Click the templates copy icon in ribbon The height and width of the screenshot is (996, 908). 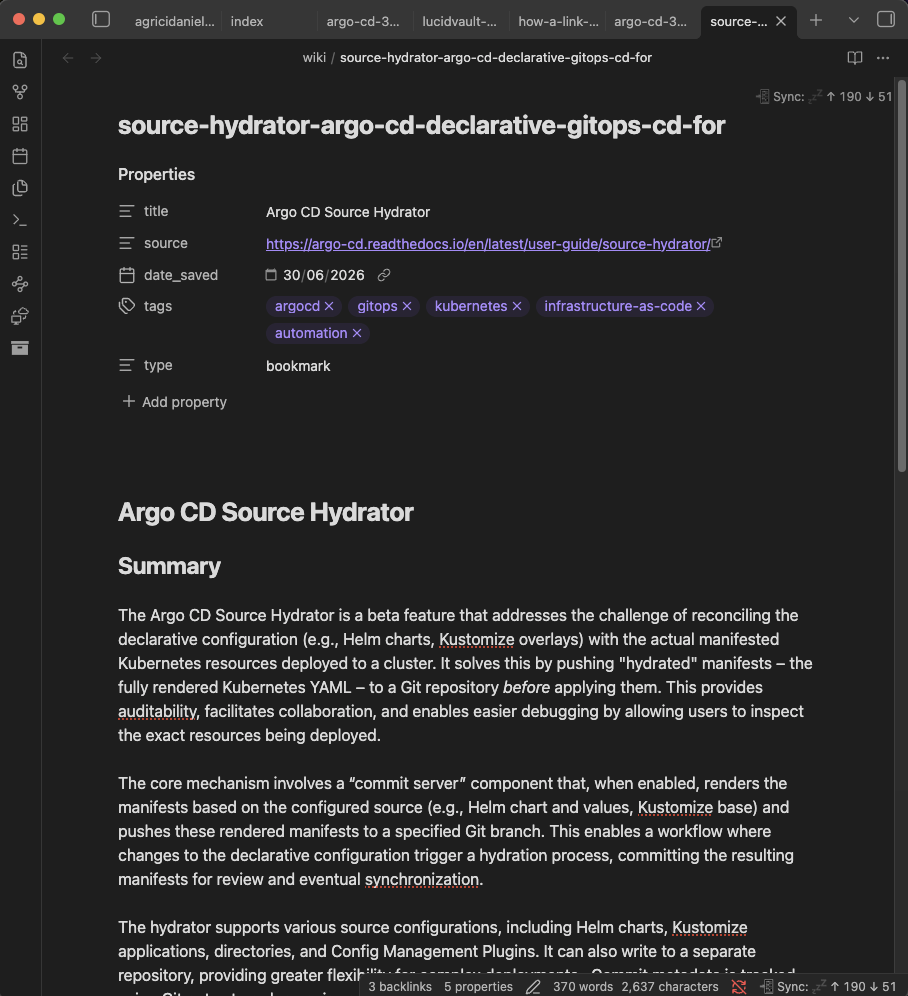(20, 188)
